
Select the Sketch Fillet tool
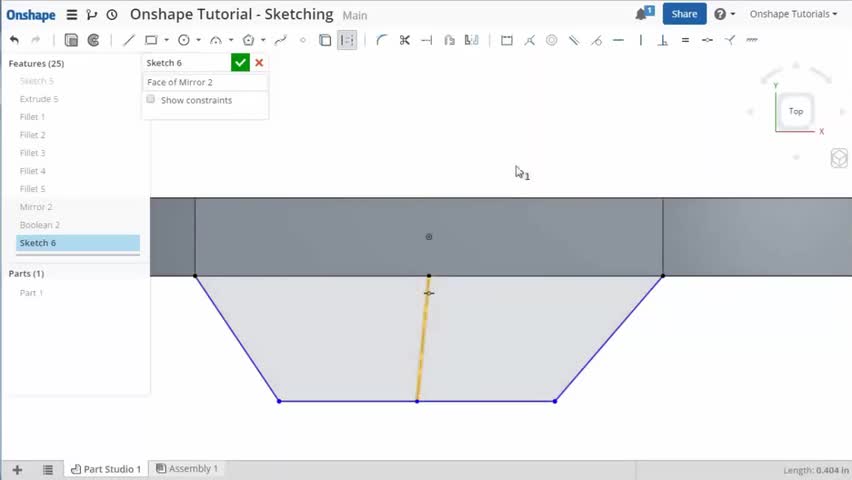click(381, 40)
